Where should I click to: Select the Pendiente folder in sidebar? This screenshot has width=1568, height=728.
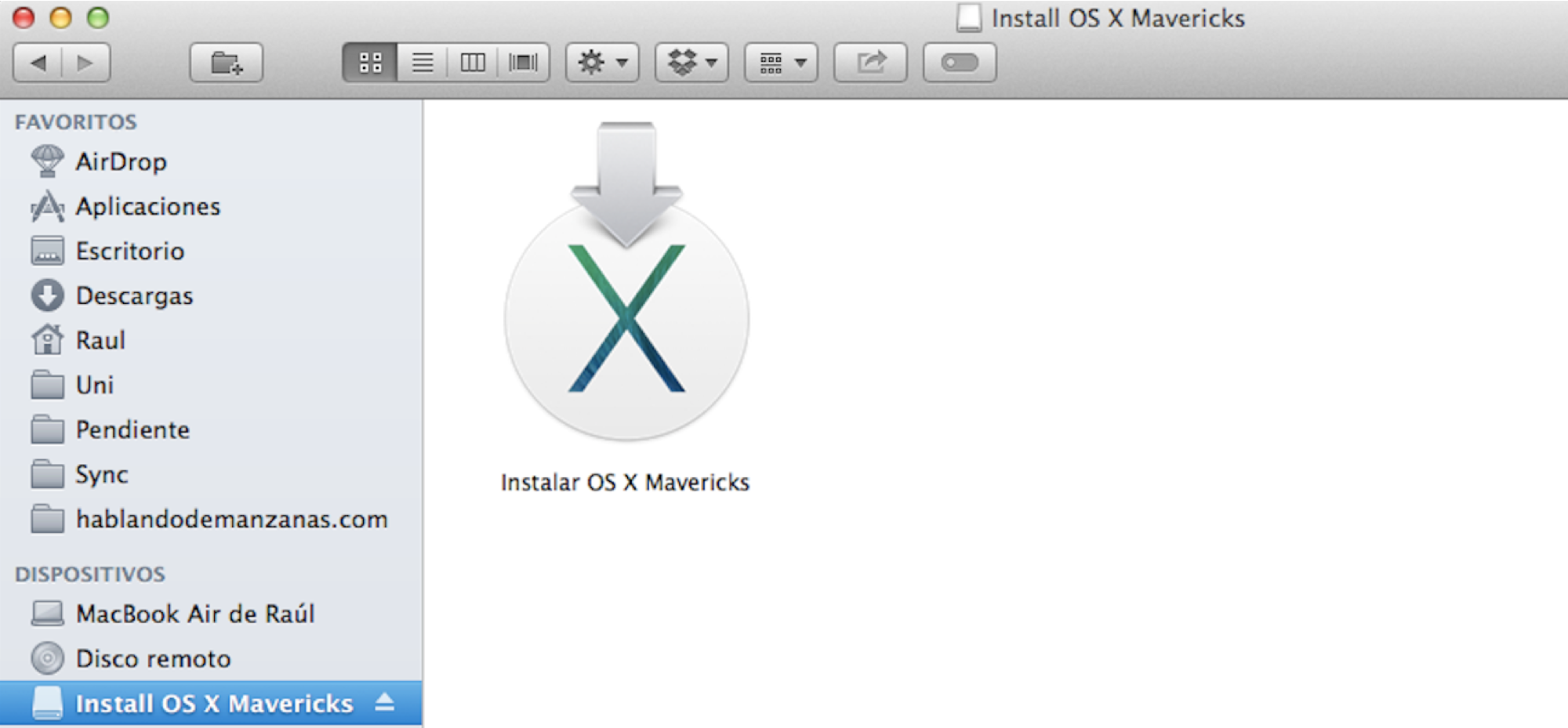211,429
